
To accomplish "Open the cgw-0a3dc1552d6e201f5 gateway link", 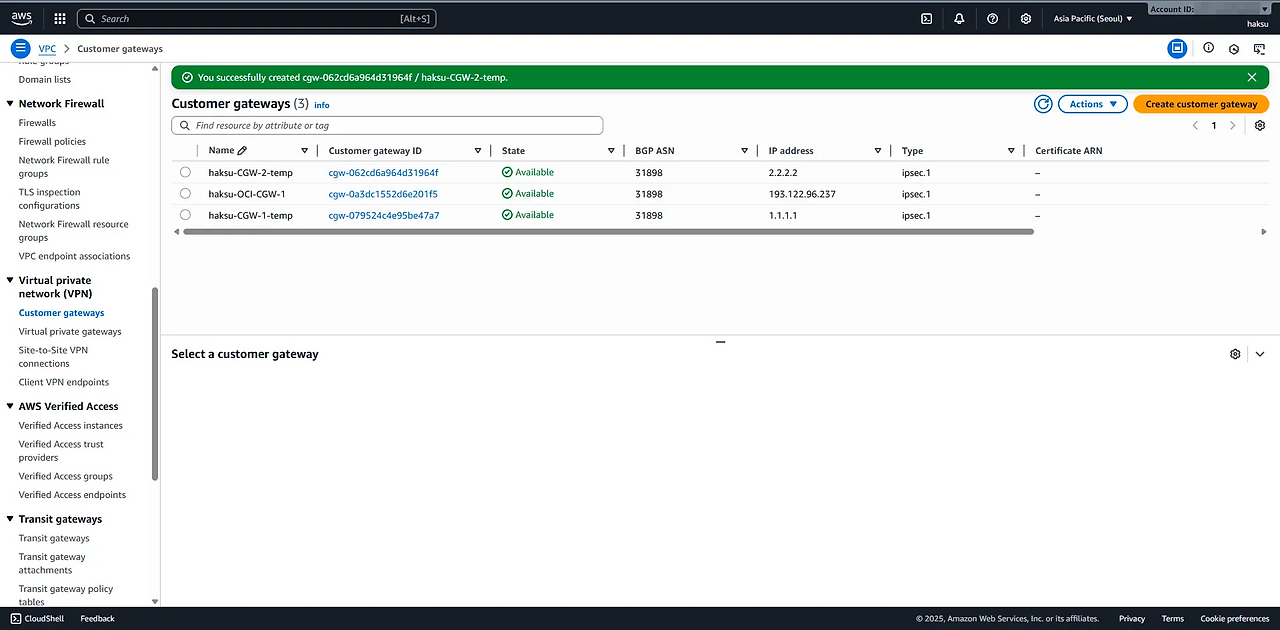I will click(383, 194).
